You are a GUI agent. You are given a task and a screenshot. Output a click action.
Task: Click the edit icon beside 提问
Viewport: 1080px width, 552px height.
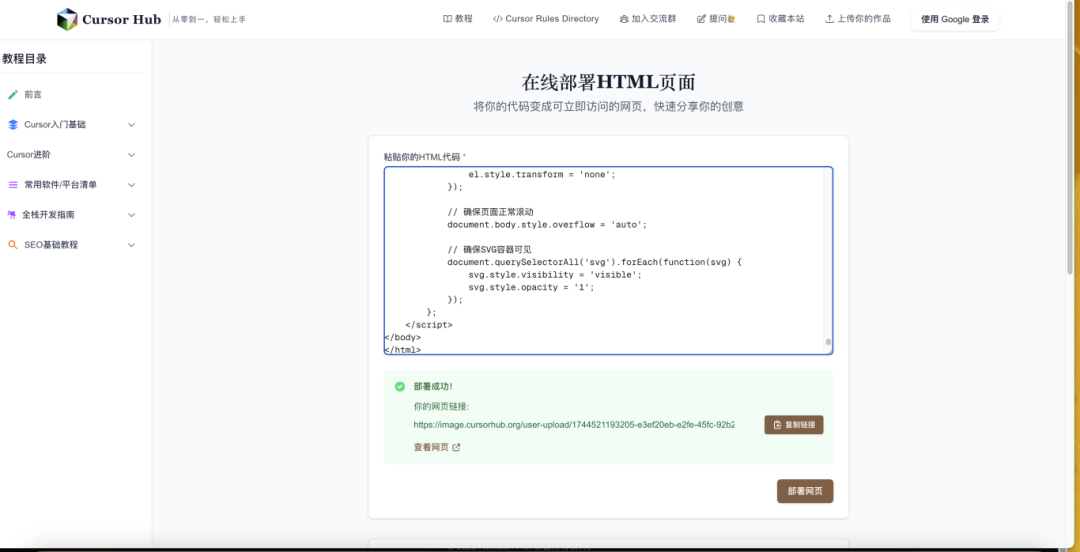[702, 19]
